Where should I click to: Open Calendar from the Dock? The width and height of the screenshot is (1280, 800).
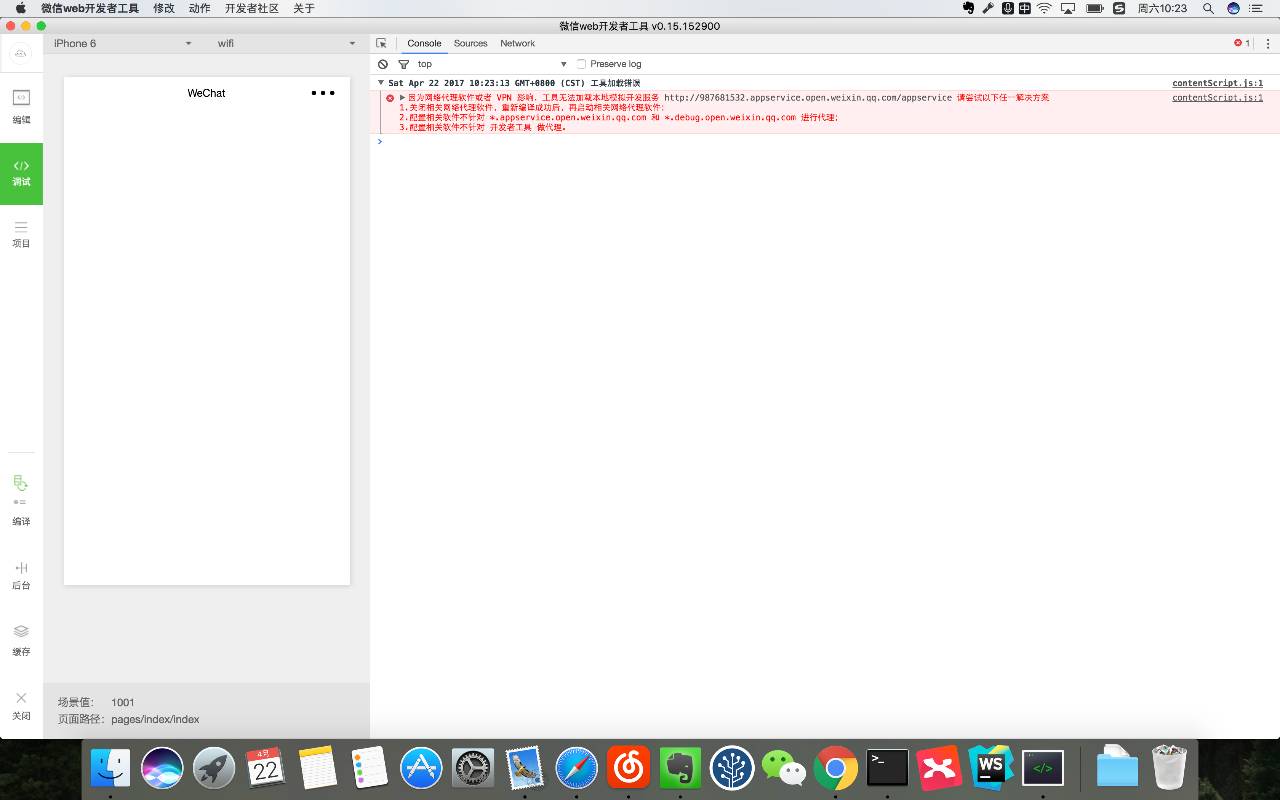click(x=266, y=768)
